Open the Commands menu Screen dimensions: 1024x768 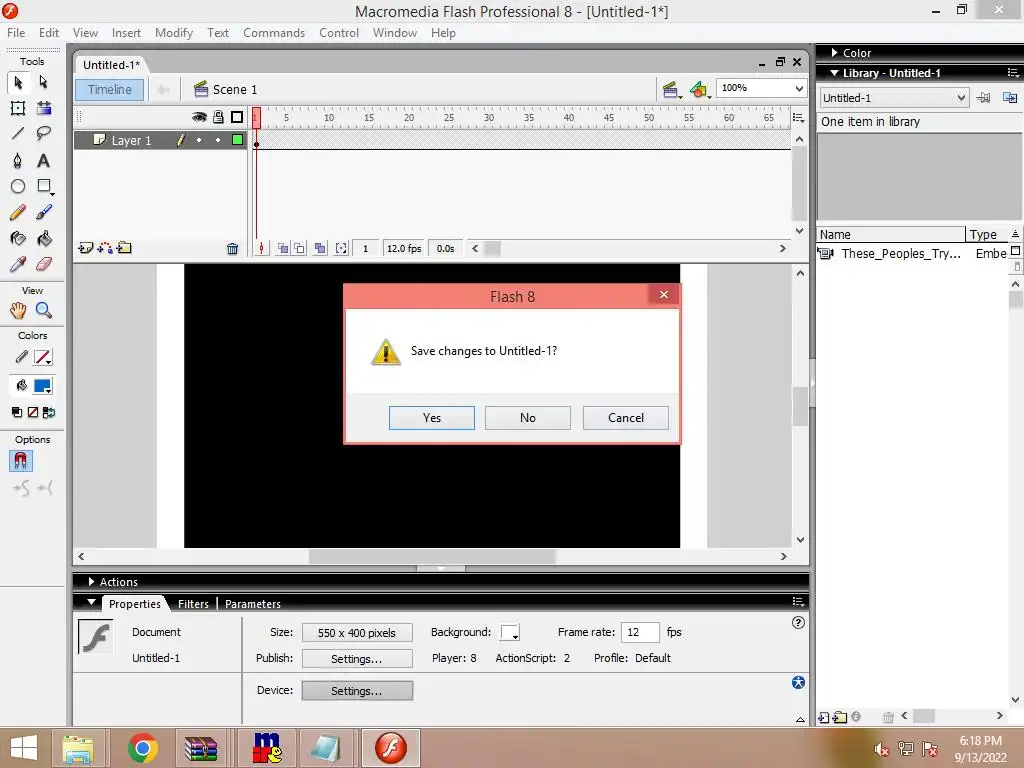click(x=274, y=33)
